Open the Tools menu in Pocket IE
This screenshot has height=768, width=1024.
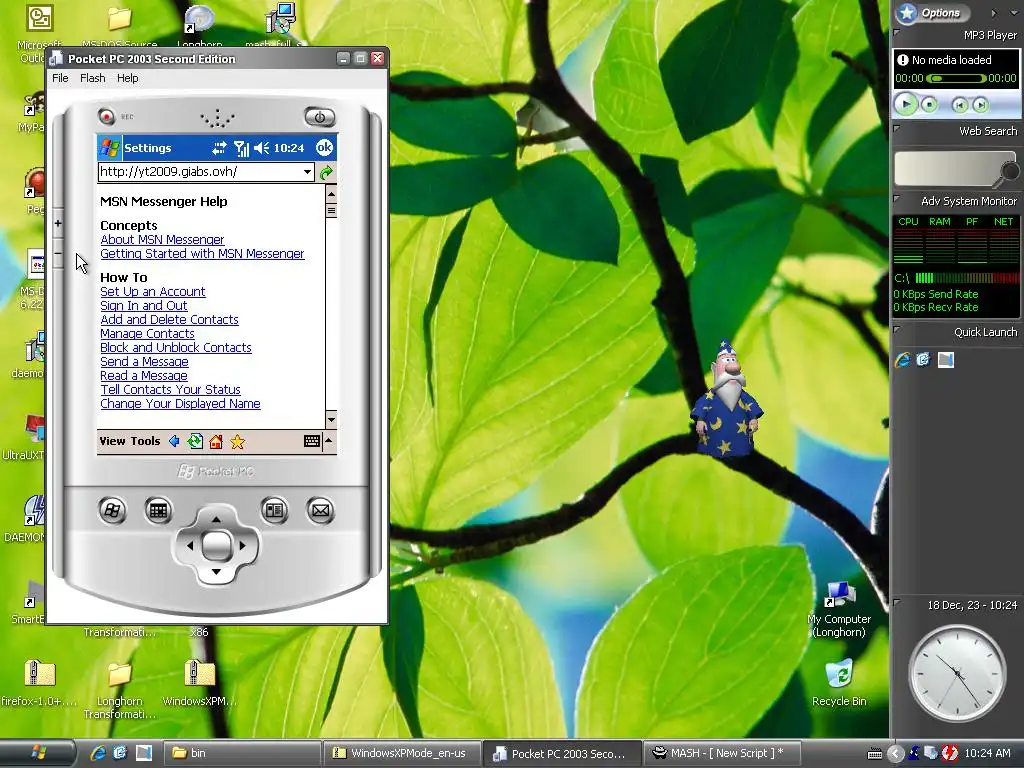coord(144,441)
